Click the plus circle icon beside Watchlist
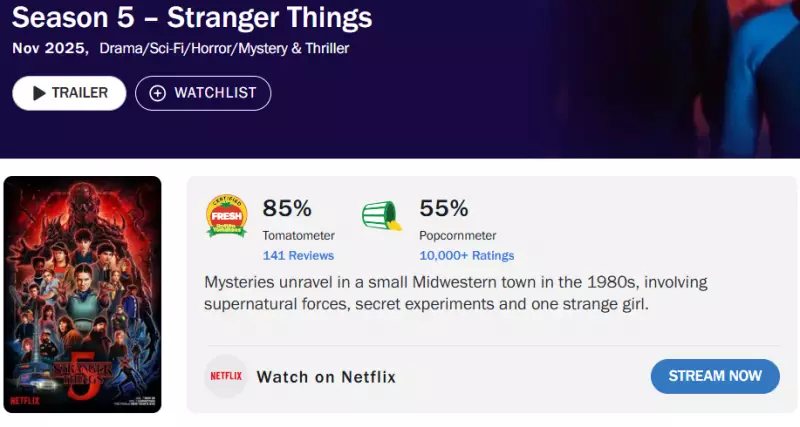Screen dimensions: 800x427 coord(157,93)
